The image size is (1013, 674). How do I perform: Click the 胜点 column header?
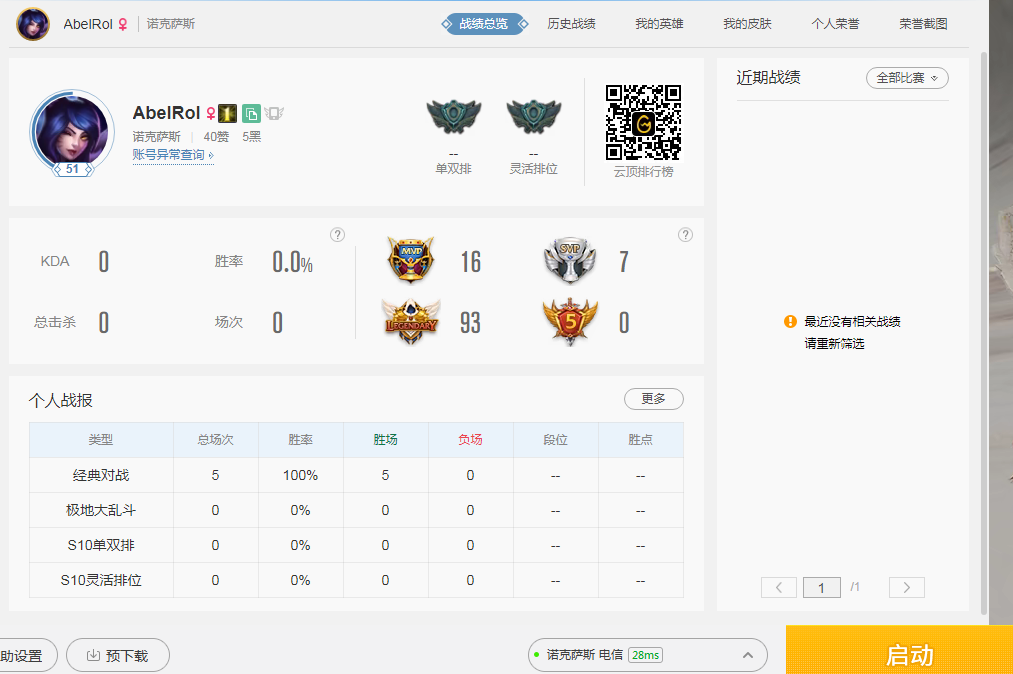[x=640, y=440]
